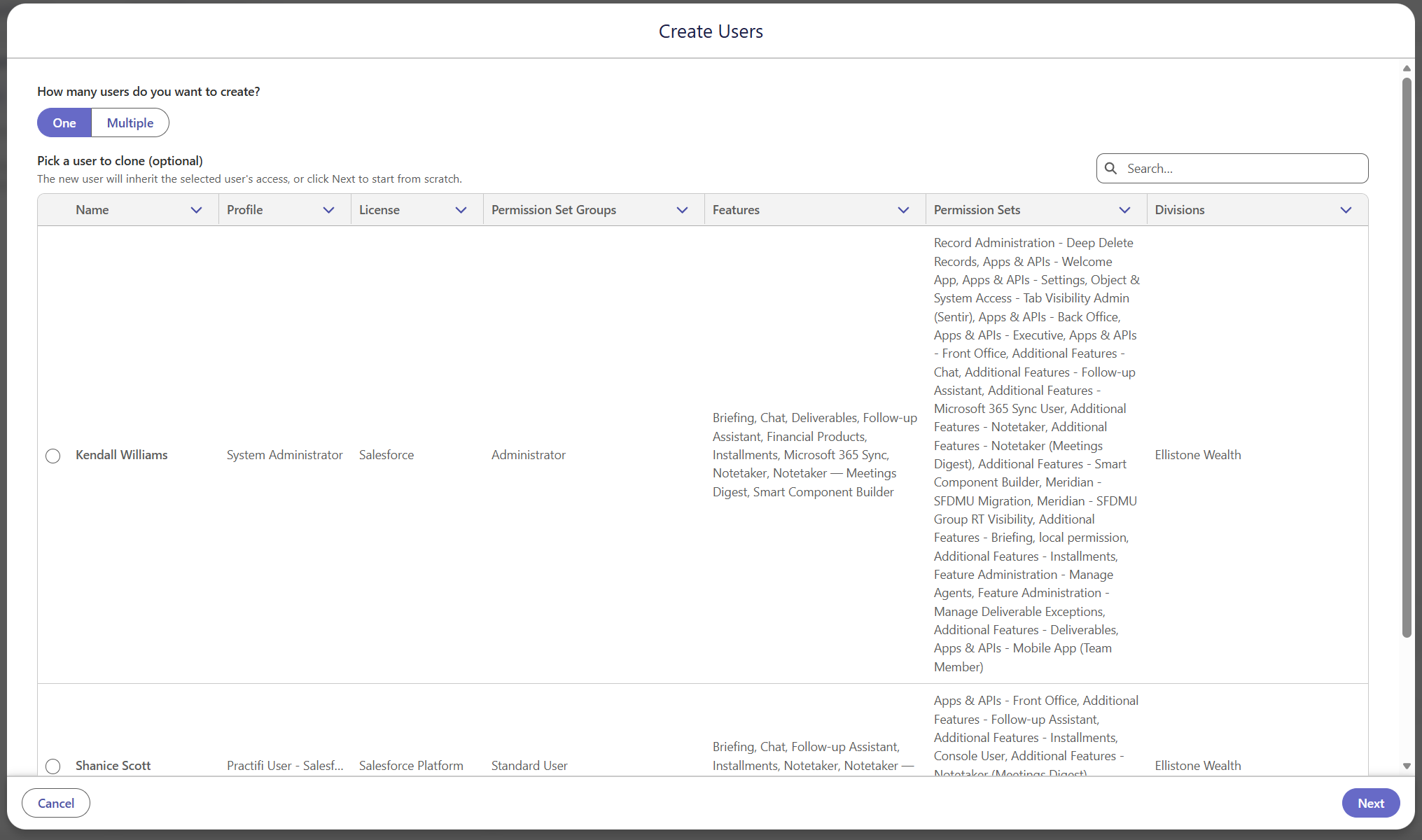Click the scrollbar up arrow
The width and height of the screenshot is (1422, 840).
pos(1407,68)
